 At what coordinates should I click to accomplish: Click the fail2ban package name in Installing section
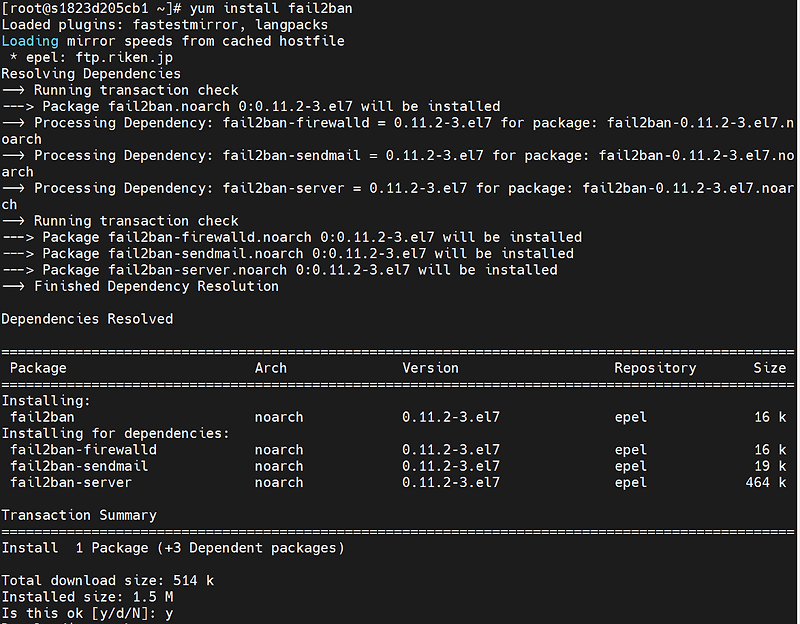coord(42,417)
